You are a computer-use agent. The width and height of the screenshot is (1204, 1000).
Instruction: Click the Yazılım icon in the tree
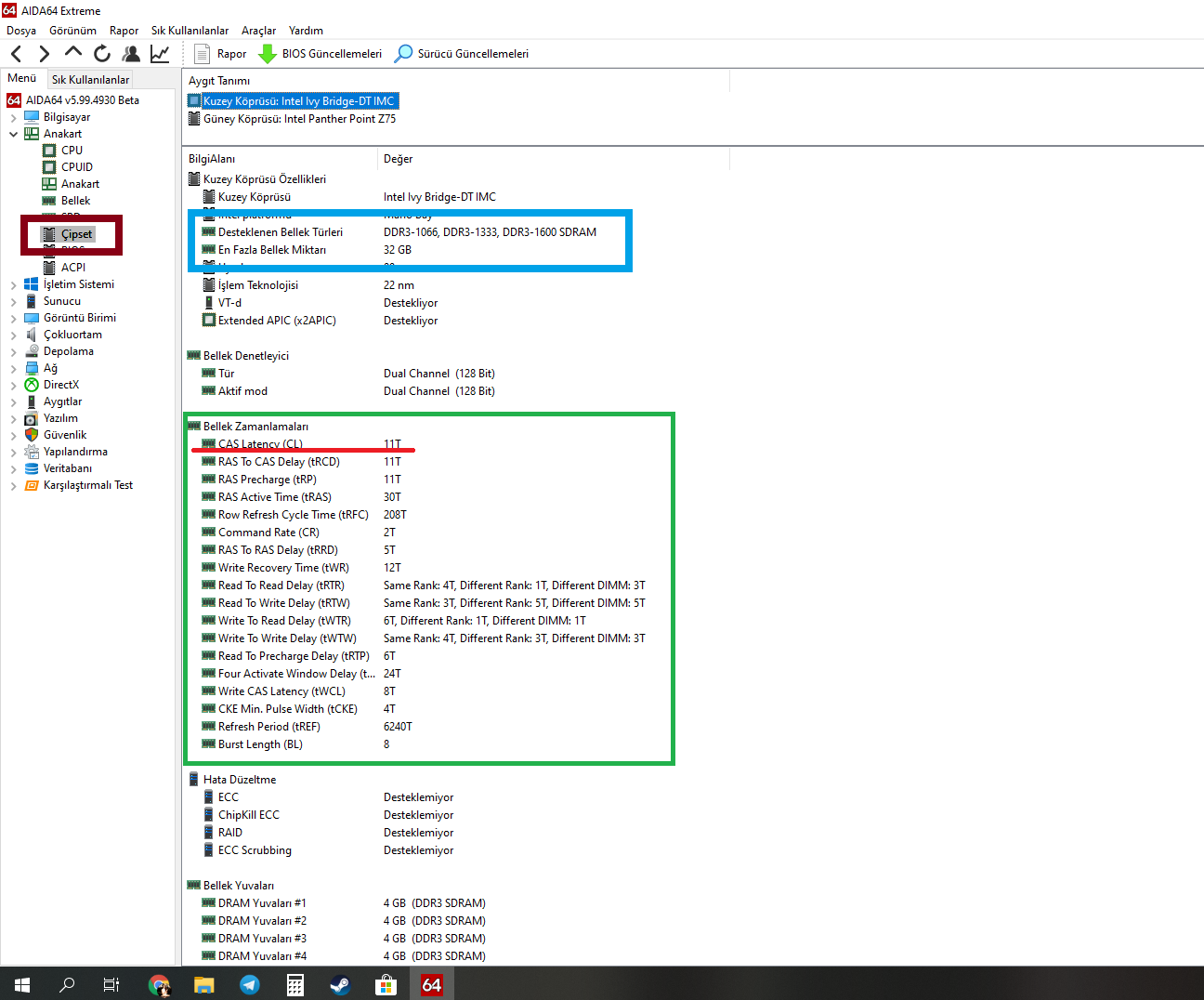pos(32,418)
